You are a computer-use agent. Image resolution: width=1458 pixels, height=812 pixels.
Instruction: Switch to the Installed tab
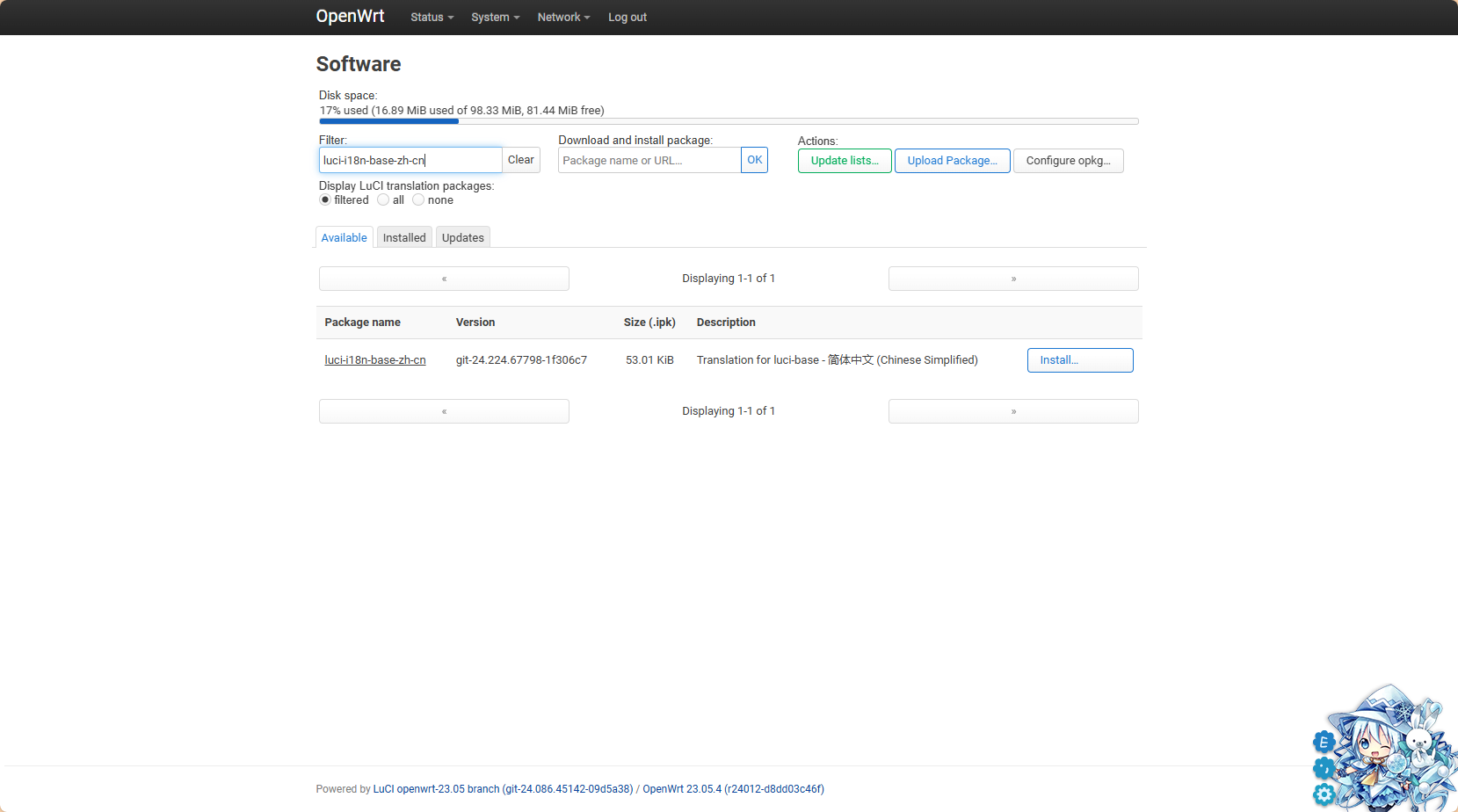pos(404,237)
